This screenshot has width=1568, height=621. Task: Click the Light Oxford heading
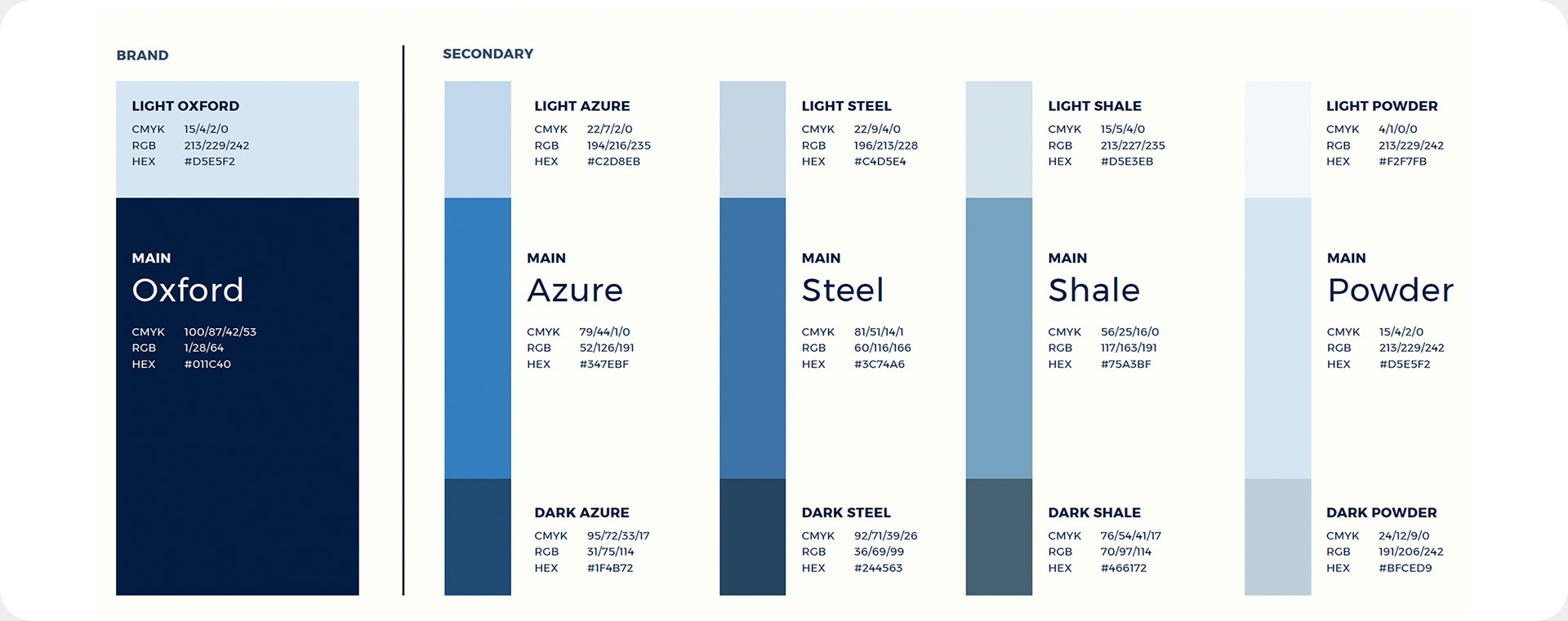tap(185, 106)
